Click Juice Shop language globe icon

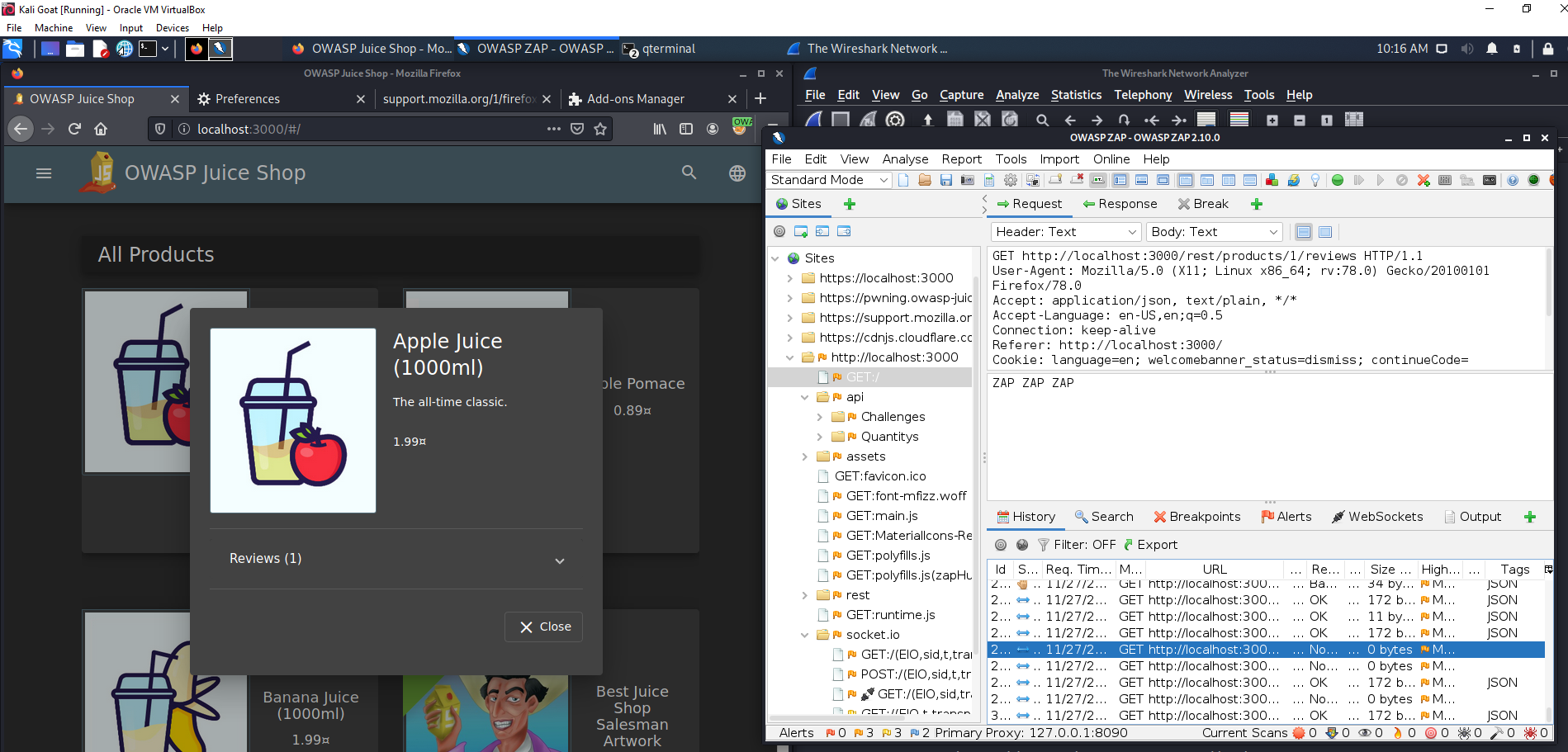click(x=737, y=173)
